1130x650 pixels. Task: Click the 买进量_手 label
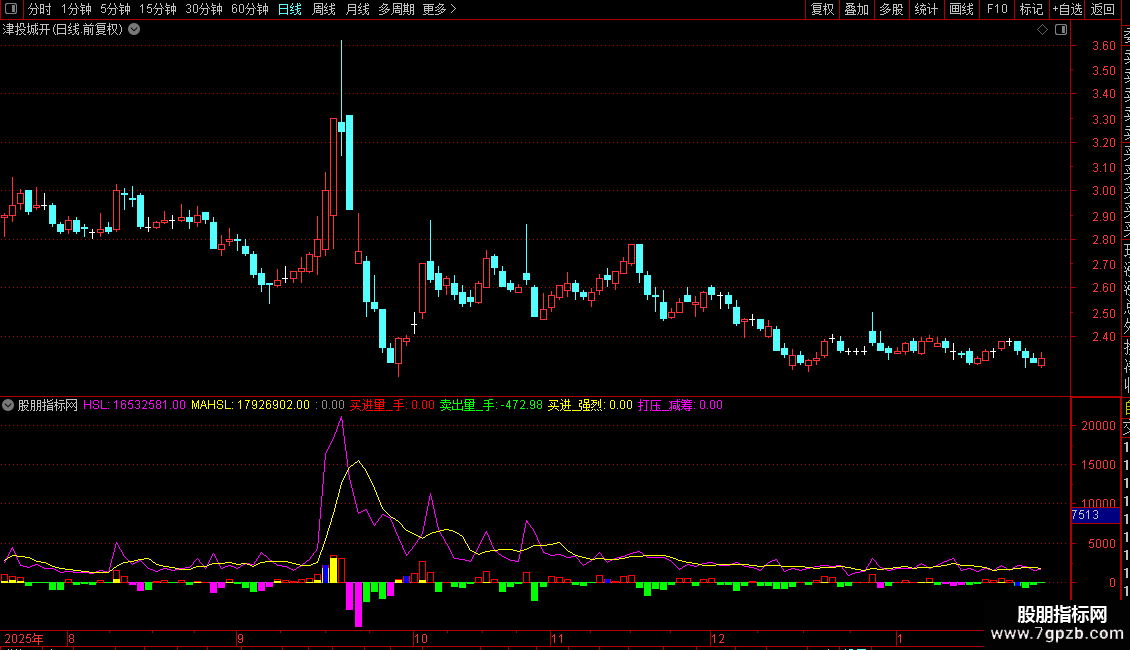click(x=378, y=405)
